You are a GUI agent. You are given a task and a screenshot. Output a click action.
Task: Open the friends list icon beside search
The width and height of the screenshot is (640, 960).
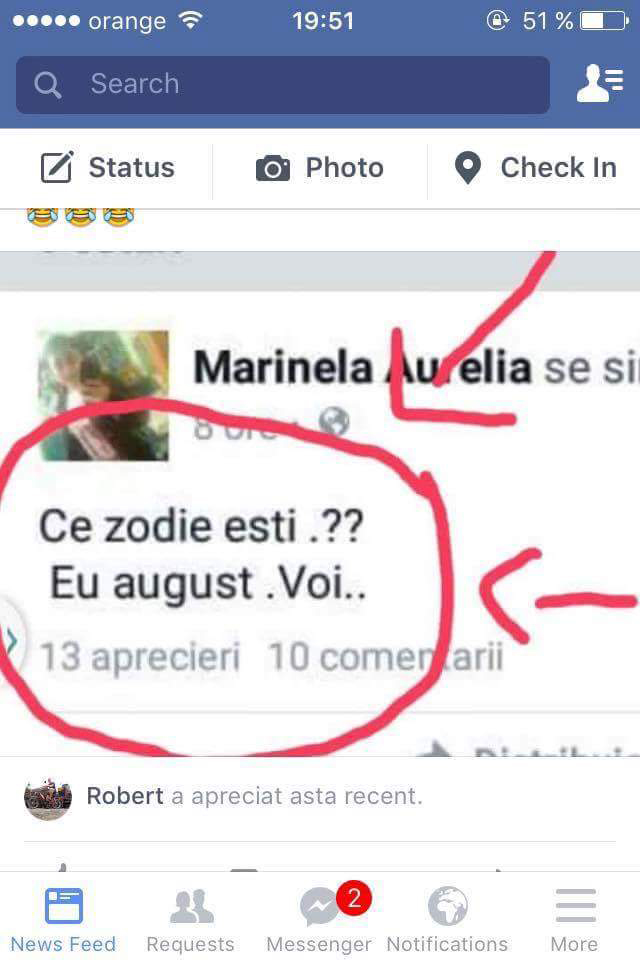coord(600,83)
